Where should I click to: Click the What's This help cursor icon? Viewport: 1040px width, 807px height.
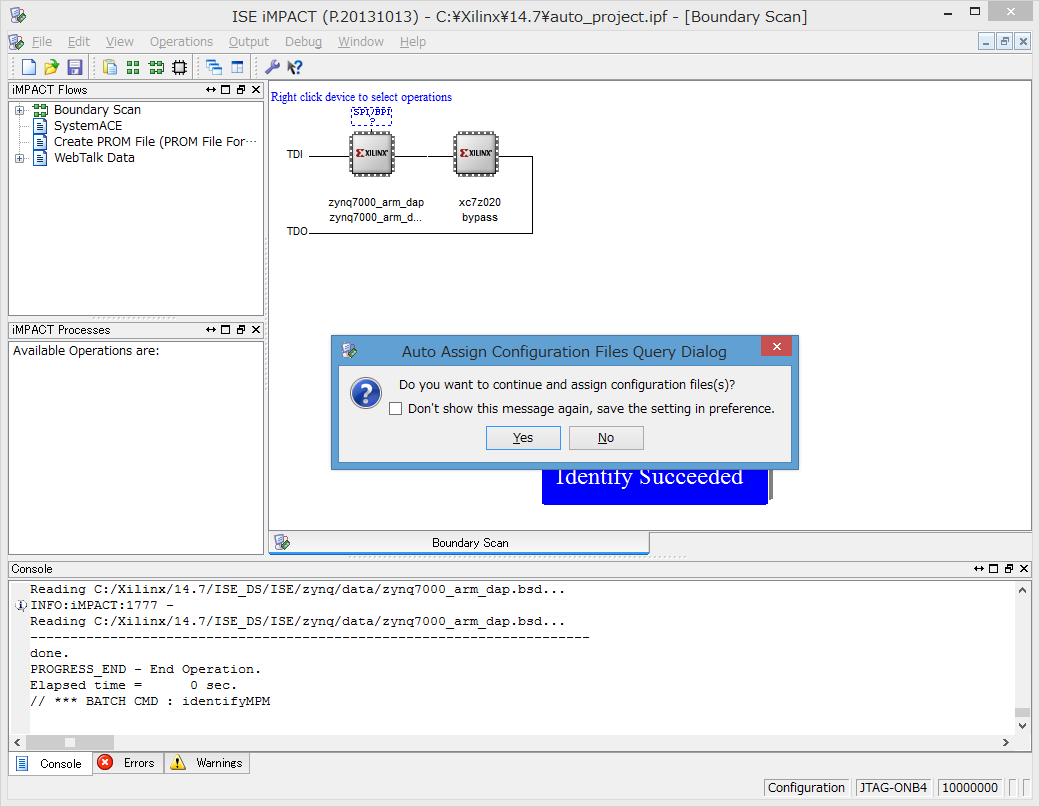pos(294,67)
